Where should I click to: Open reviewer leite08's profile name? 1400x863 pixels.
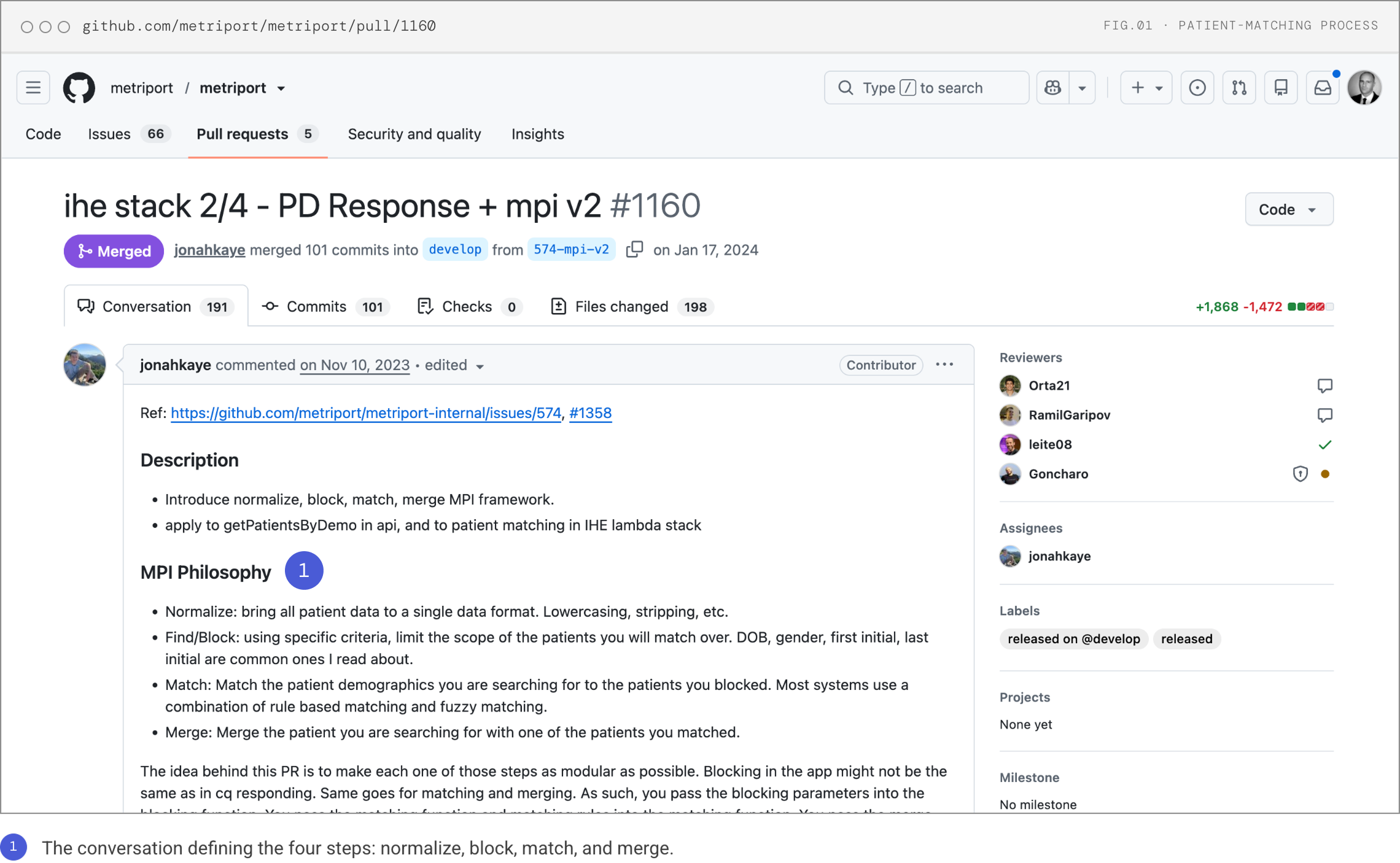[x=1050, y=444]
